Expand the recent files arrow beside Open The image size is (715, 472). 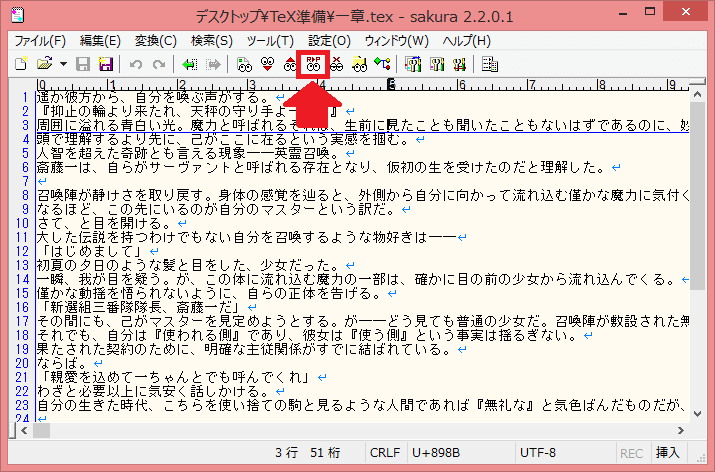coord(63,64)
